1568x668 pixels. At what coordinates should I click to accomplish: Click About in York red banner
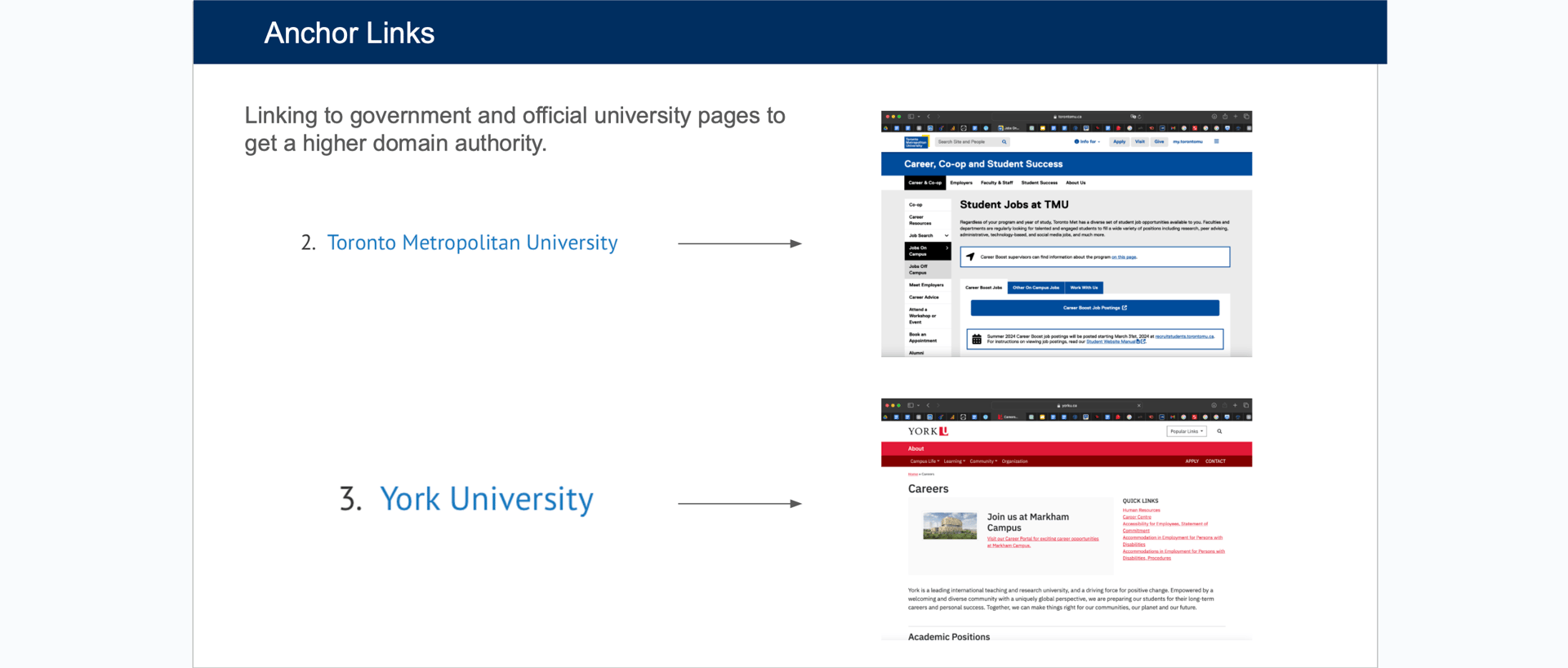(916, 448)
